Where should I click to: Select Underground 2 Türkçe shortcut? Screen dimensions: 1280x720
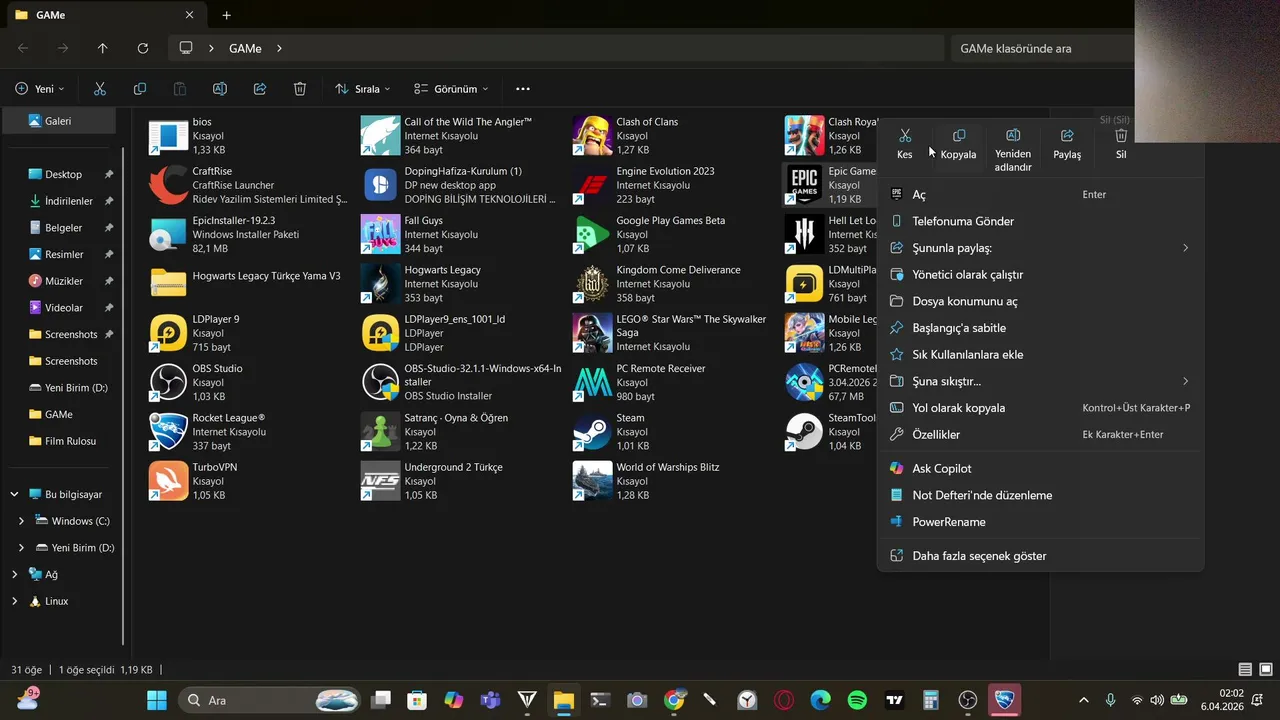point(460,481)
